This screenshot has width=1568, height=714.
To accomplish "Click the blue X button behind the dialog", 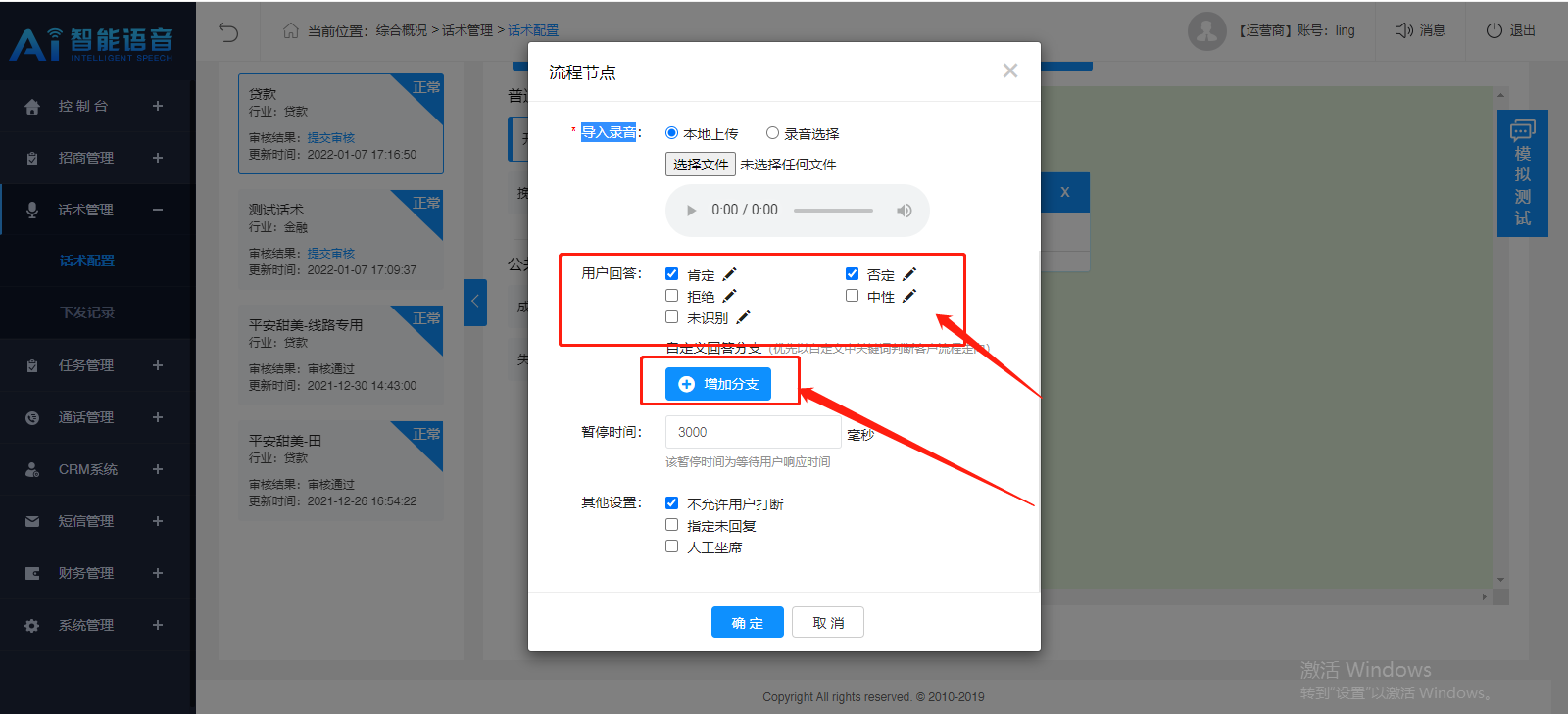I will point(1065,192).
